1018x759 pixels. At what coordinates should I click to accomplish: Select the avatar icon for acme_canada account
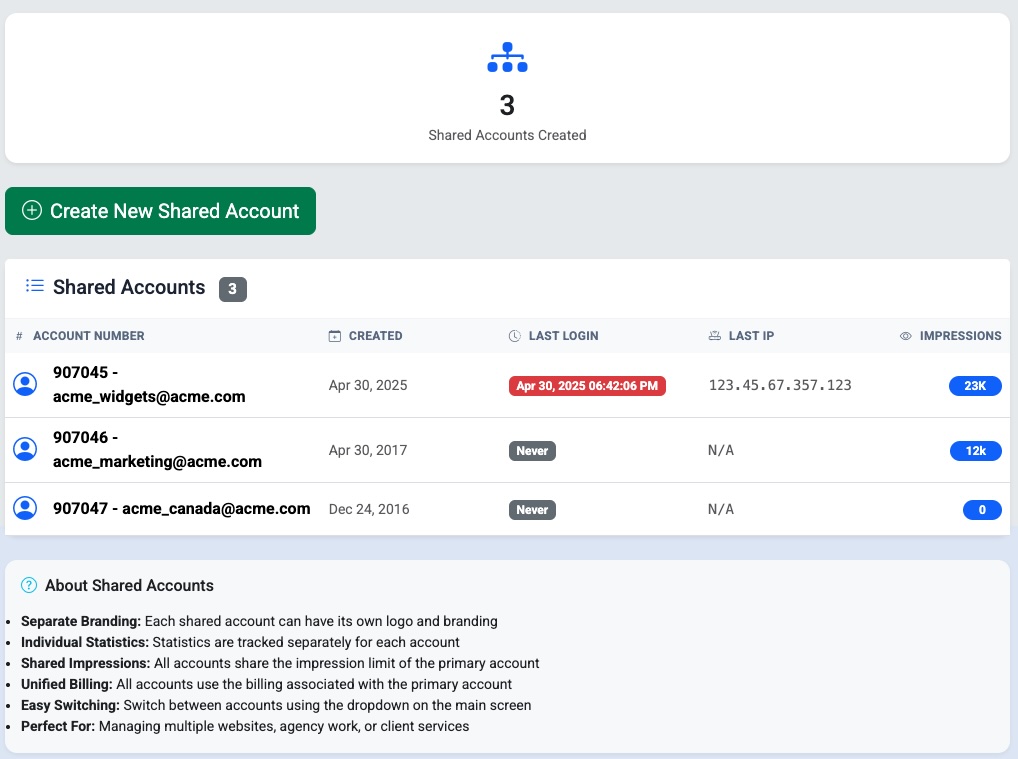(x=25, y=507)
